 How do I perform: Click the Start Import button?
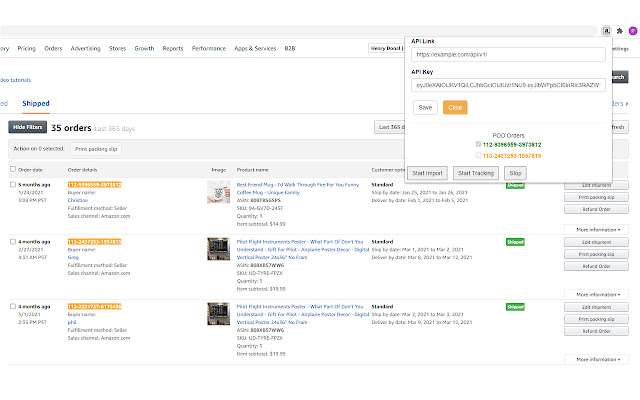427,173
